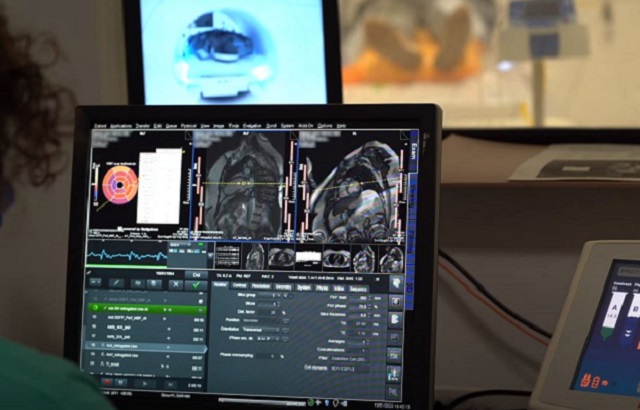
Task: Open the small dropdown left of the pencil icon
Action: (x=95, y=281)
